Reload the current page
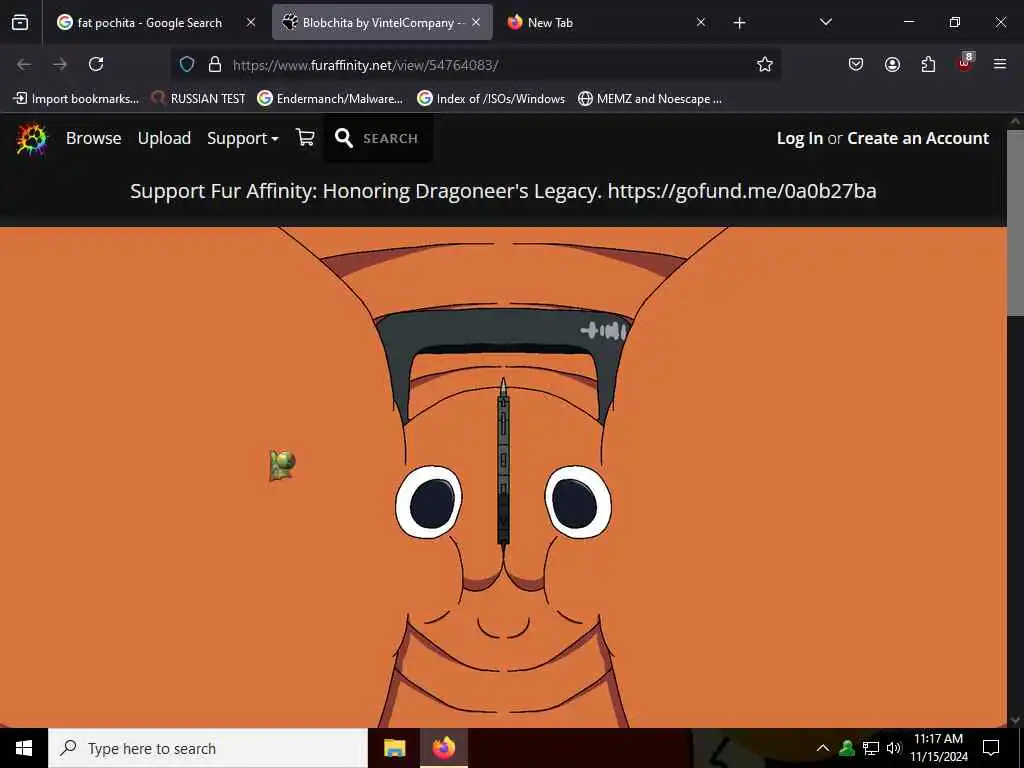1024x768 pixels. (x=96, y=64)
